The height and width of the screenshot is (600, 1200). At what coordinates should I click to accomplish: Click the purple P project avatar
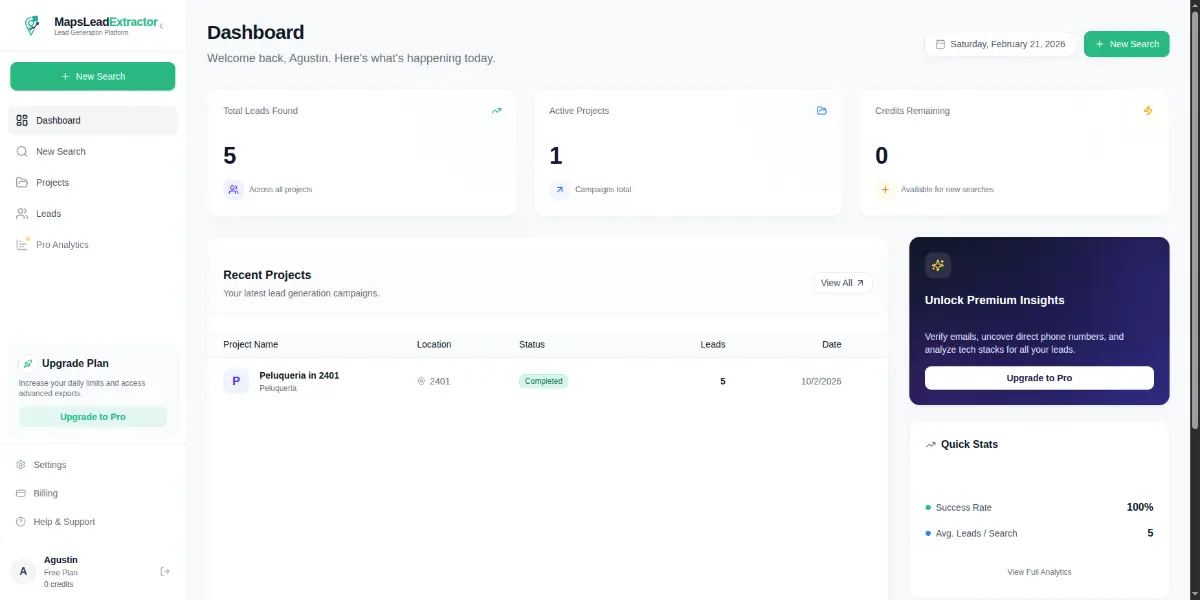pos(236,381)
